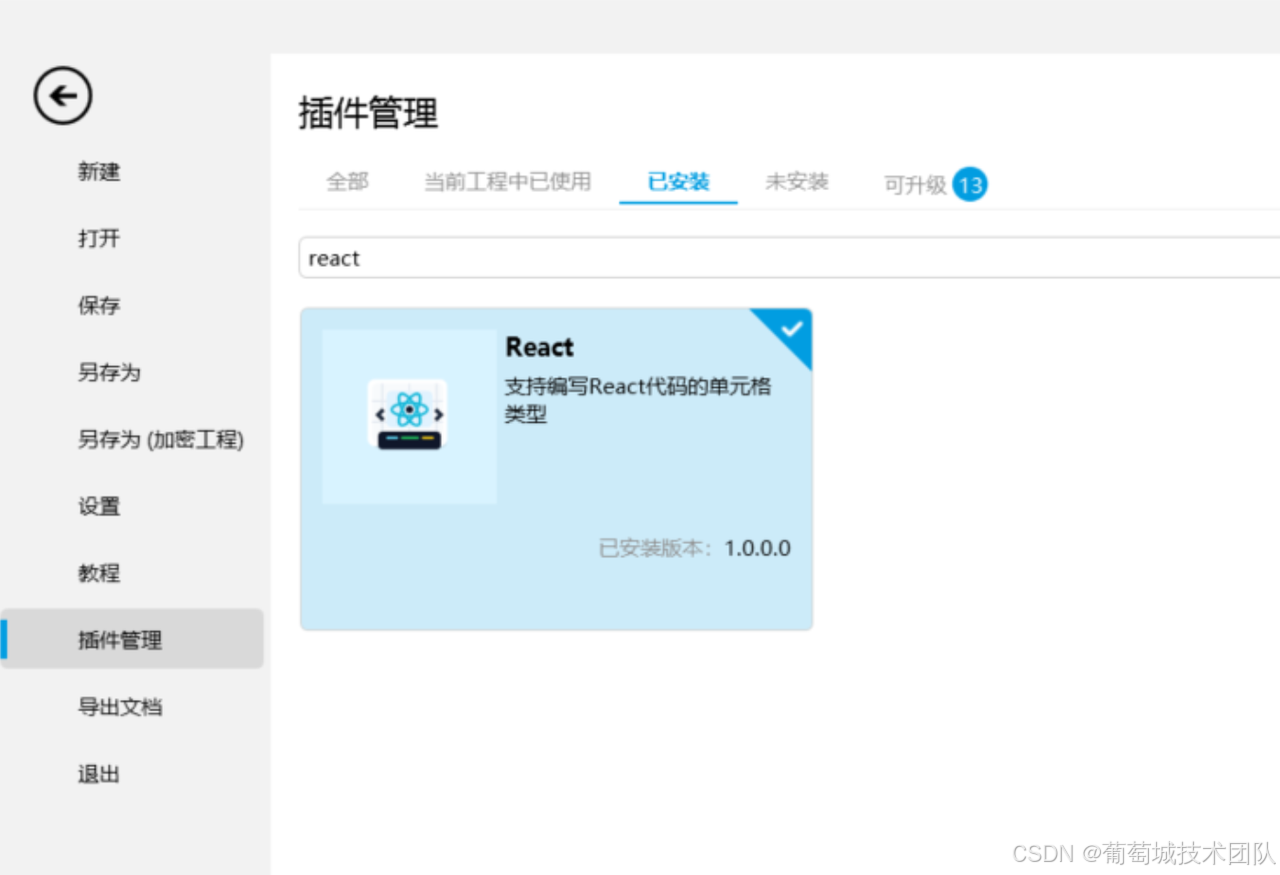The image size is (1280, 875).
Task: Select 打开 in the sidebar
Action: pyautogui.click(x=99, y=239)
